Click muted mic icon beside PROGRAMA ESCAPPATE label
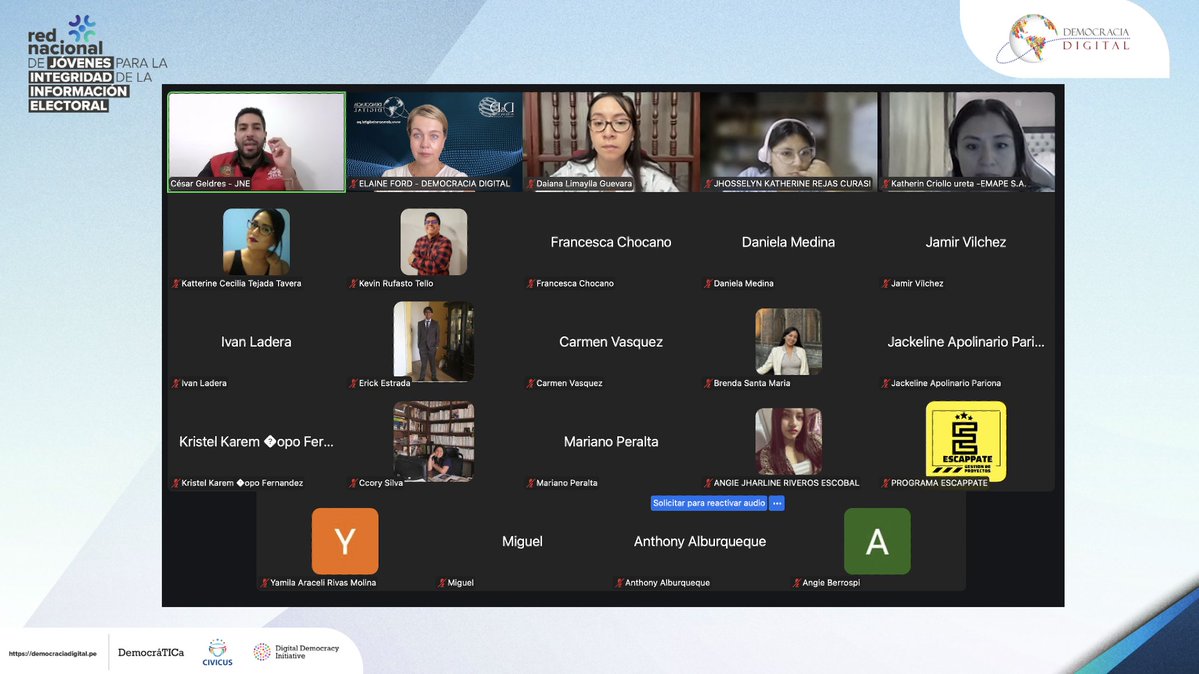 coord(885,483)
